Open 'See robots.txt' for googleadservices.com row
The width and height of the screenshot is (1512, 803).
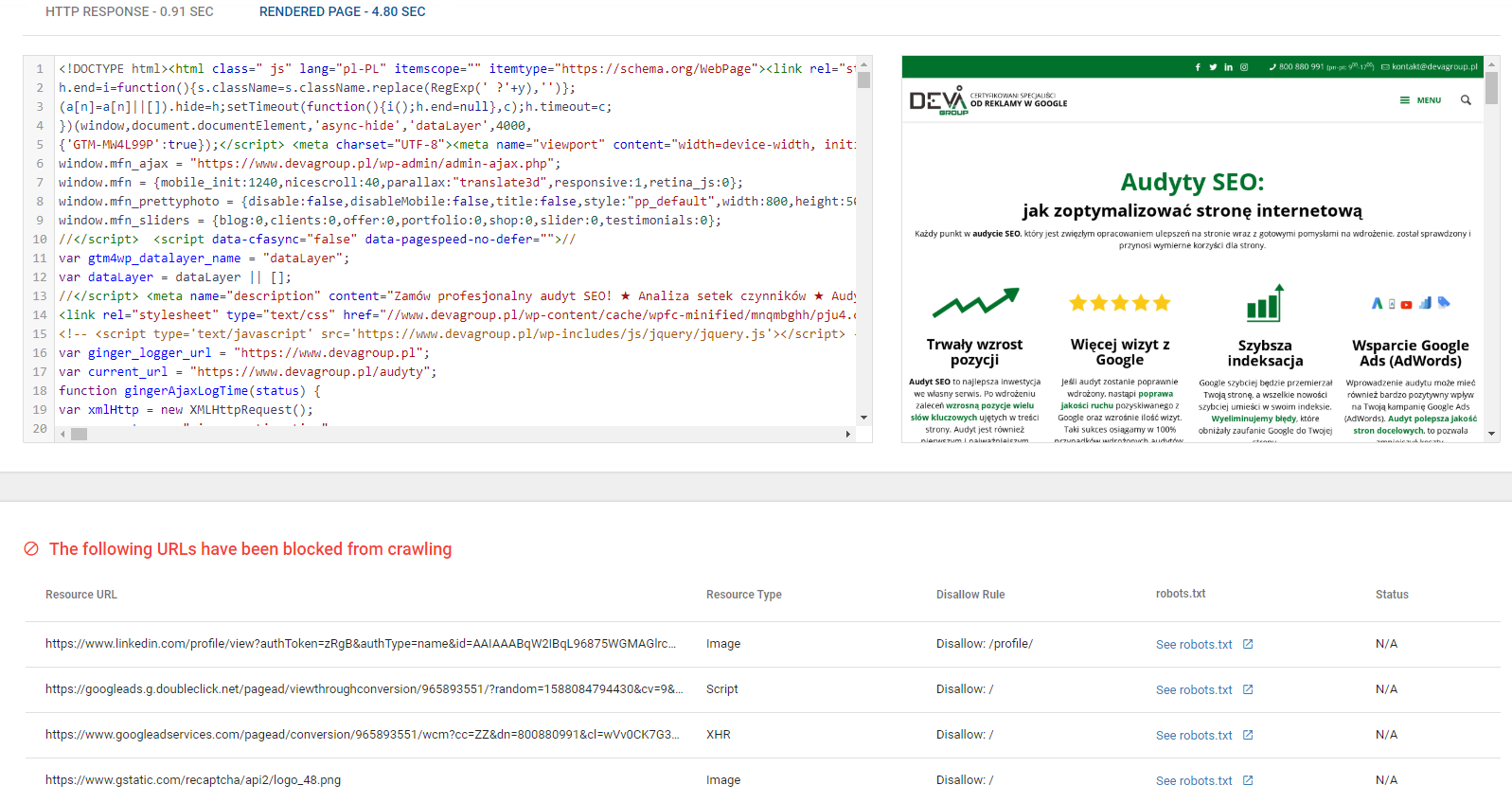click(1194, 736)
